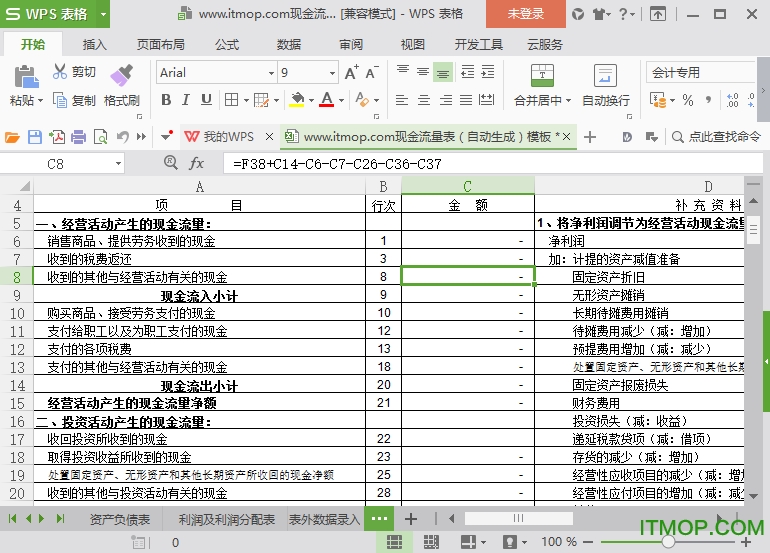Click the zoom slider handle

pos(667,542)
